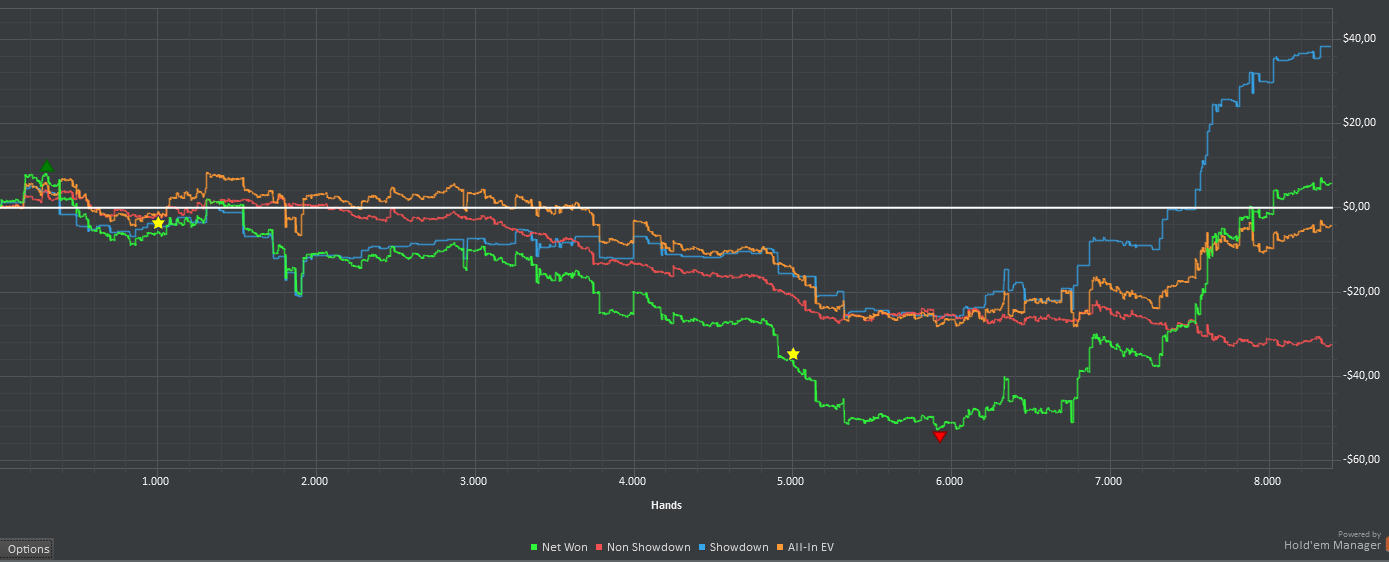Toggle the Net Won series label
The width and height of the screenshot is (1389, 562).
tap(564, 547)
